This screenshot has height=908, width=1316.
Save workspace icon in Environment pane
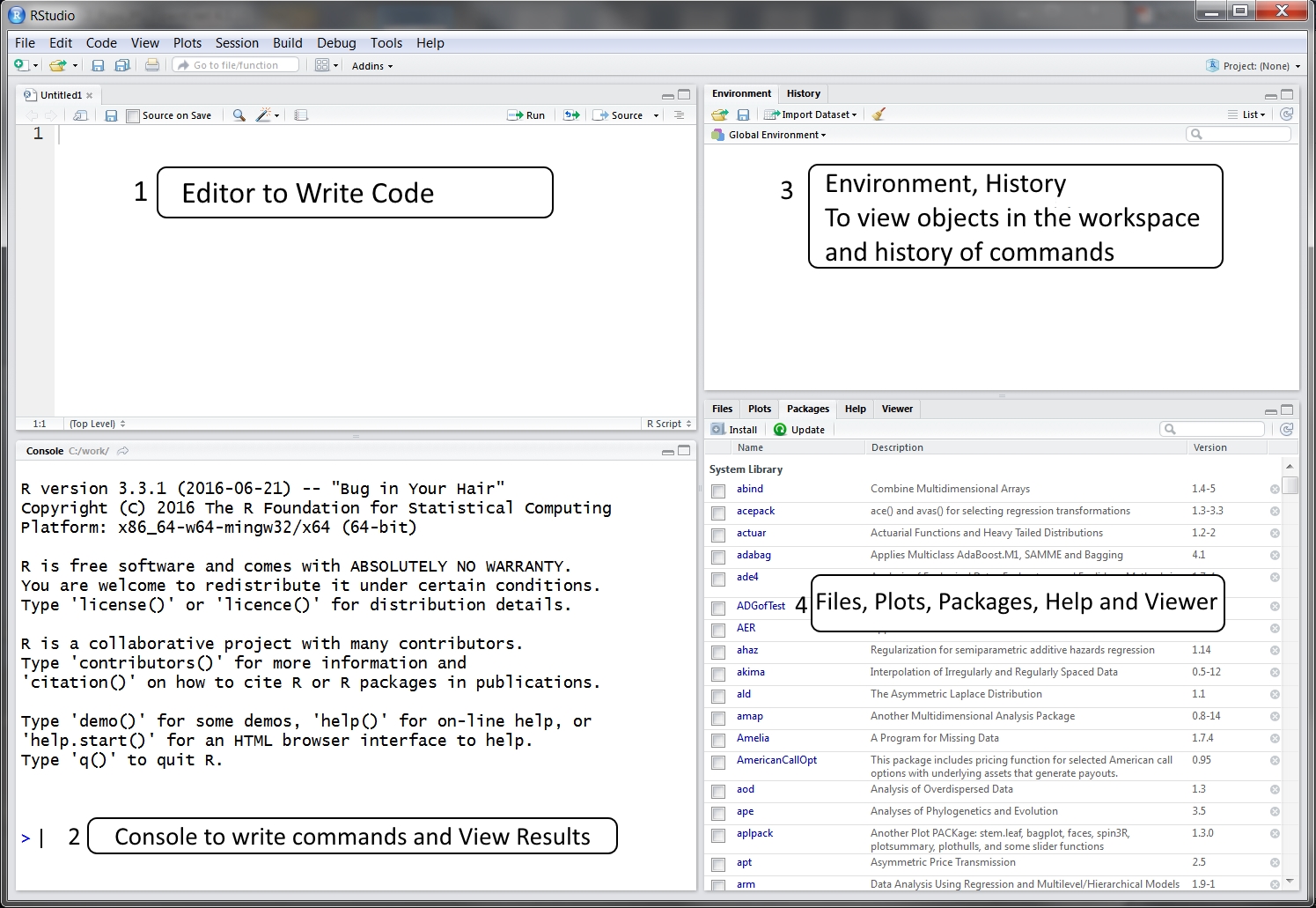743,114
